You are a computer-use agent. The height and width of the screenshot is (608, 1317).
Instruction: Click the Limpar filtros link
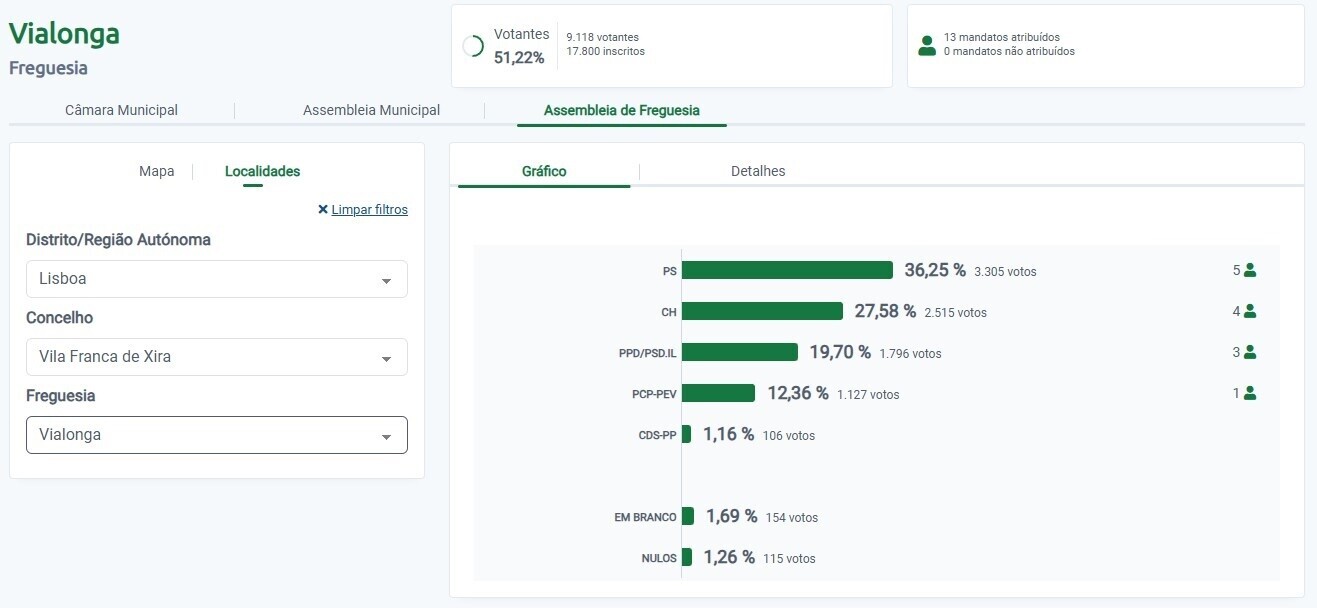(369, 210)
